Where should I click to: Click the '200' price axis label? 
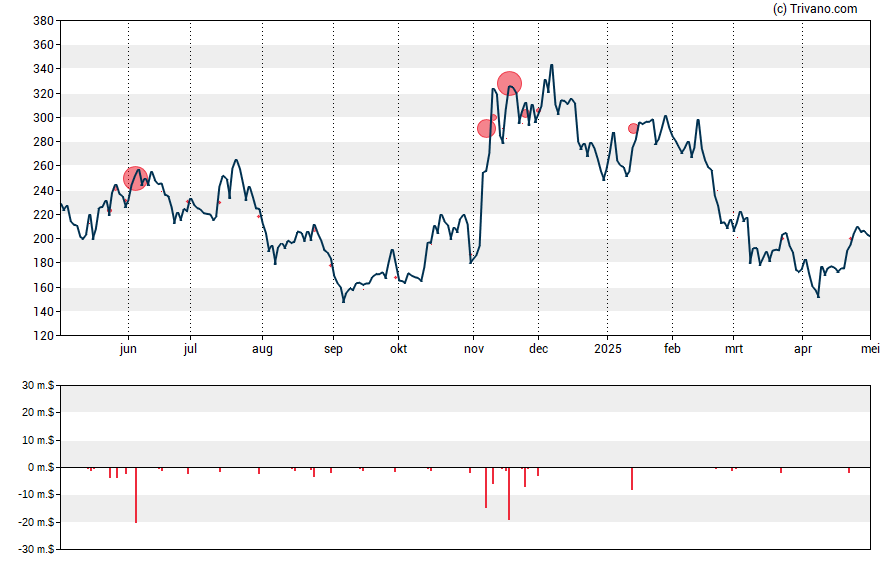coord(44,239)
